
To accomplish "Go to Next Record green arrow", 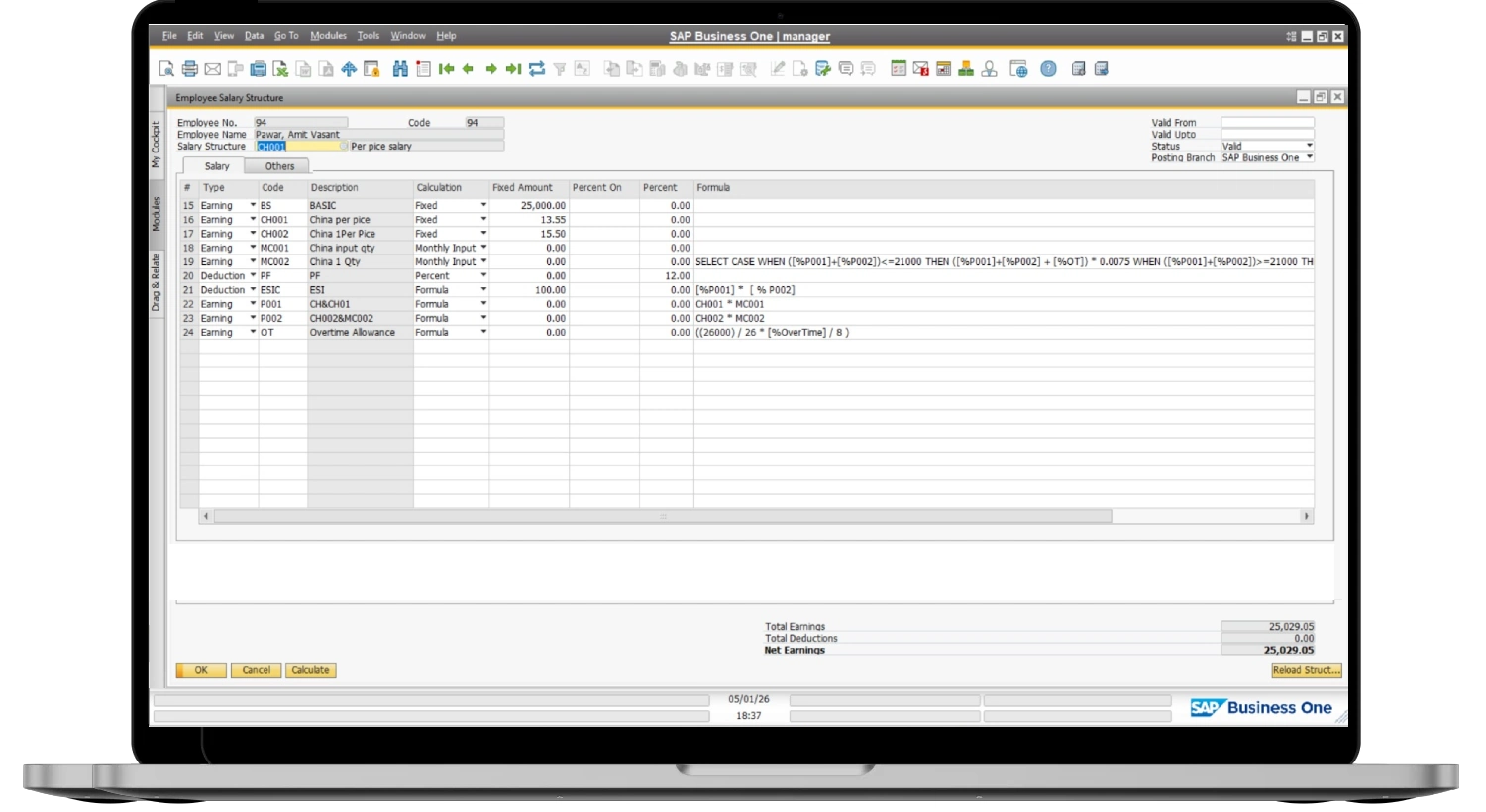I will (x=490, y=69).
